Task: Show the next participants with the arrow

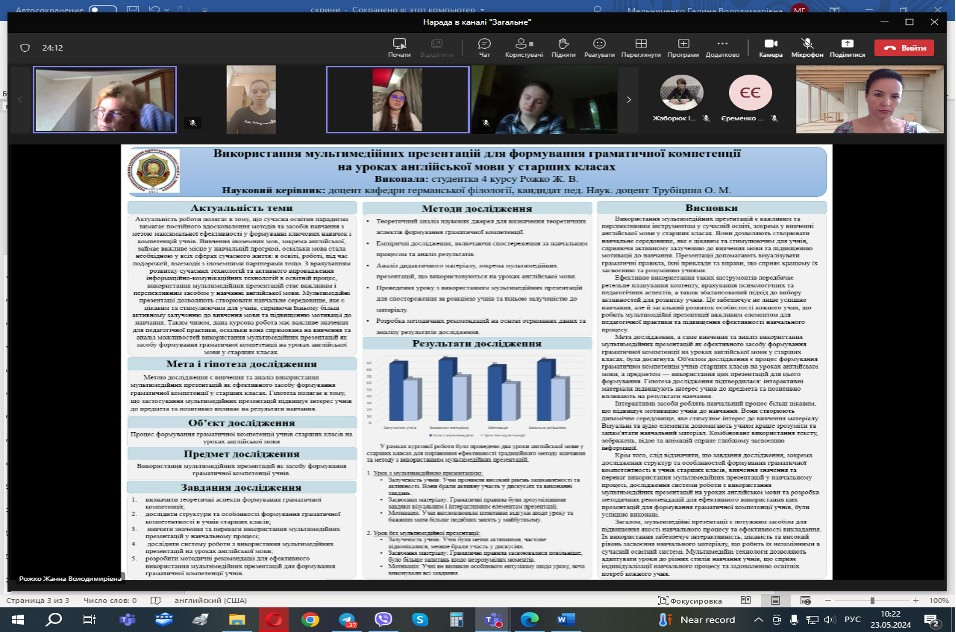Action: tap(628, 99)
